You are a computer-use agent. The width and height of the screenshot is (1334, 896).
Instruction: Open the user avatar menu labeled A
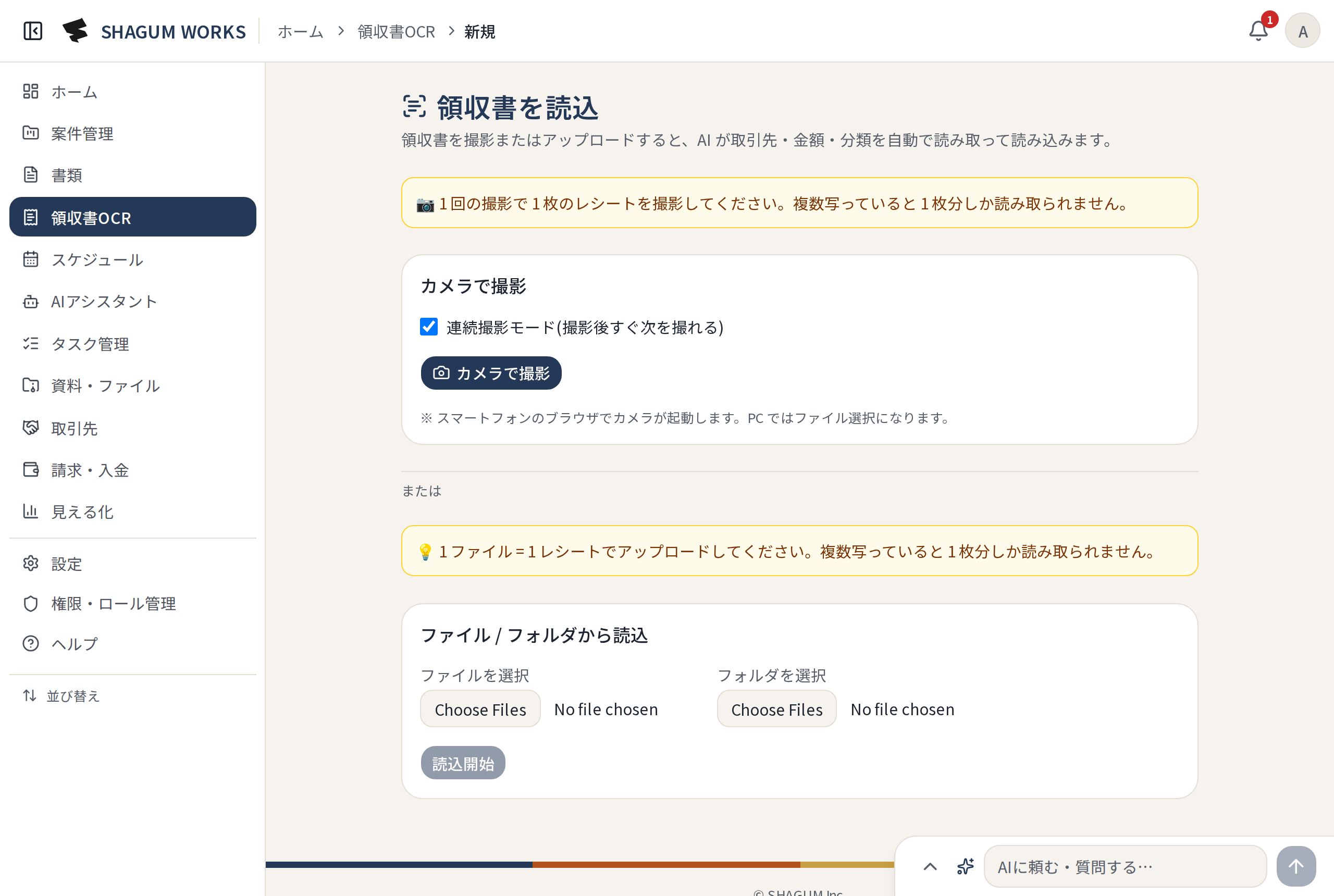pyautogui.click(x=1302, y=31)
